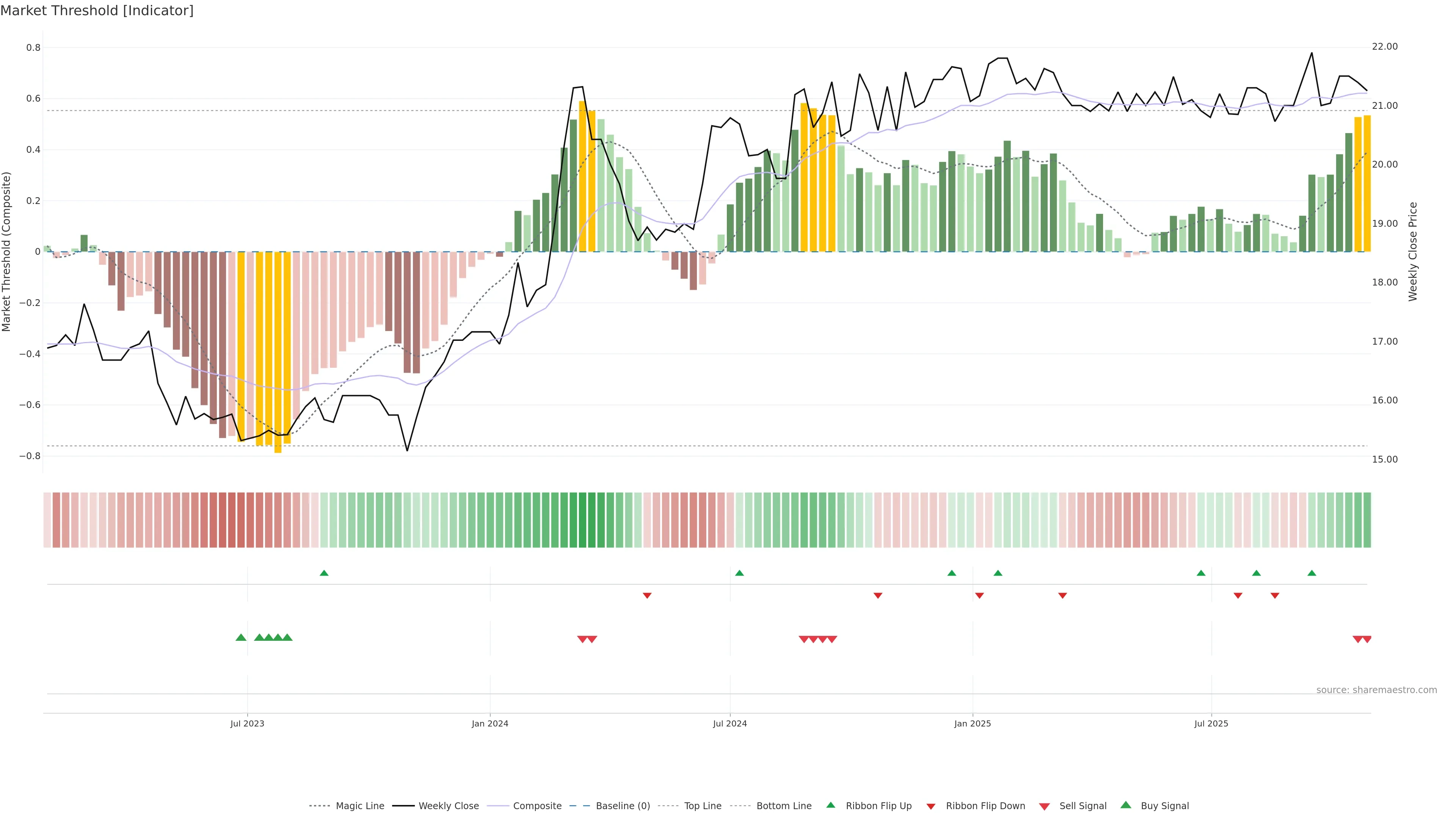Click the Sell Signal legend triangle icon
This screenshot has height=819, width=1456.
tap(1044, 806)
